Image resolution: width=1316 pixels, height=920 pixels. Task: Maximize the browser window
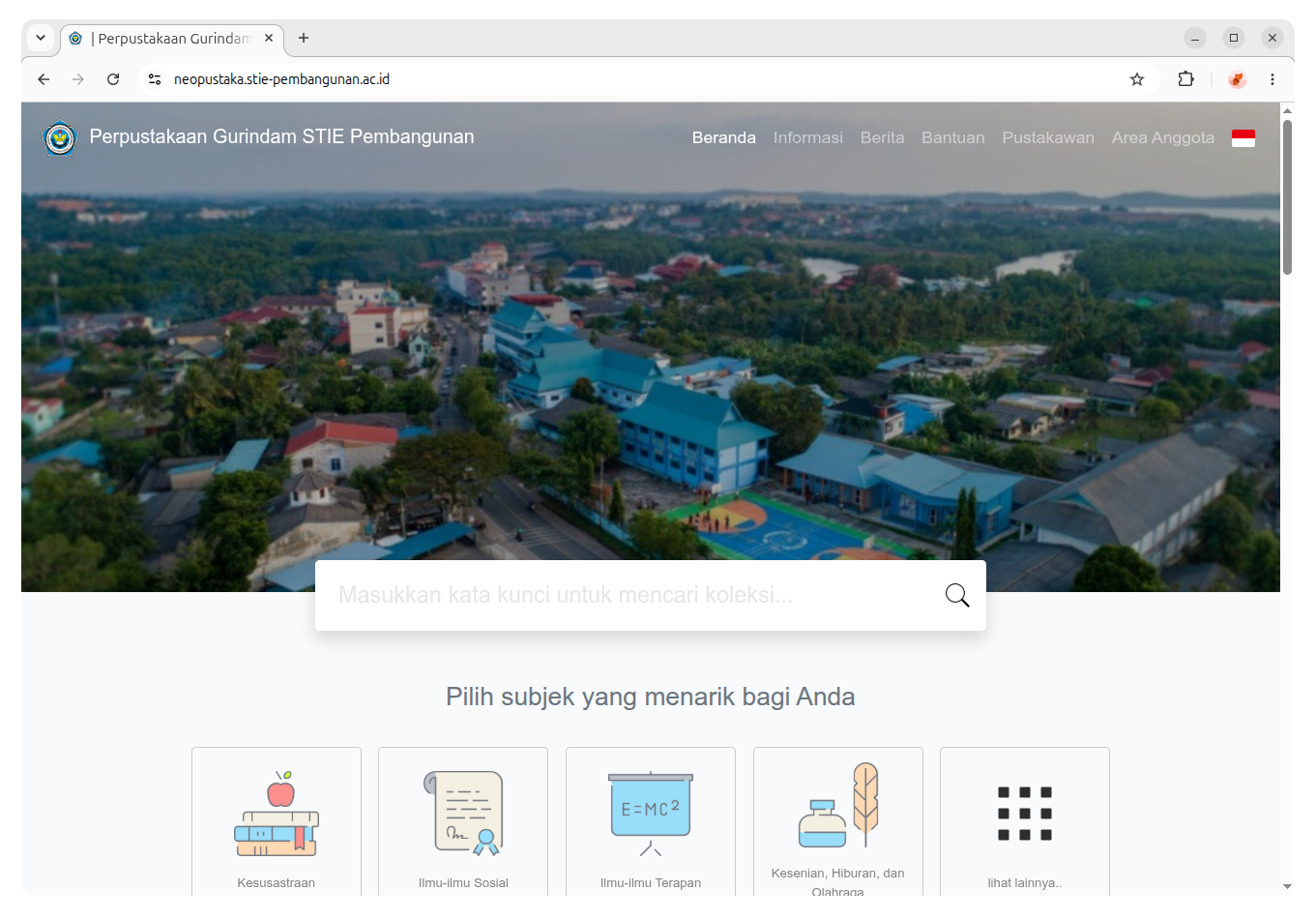tap(1234, 38)
